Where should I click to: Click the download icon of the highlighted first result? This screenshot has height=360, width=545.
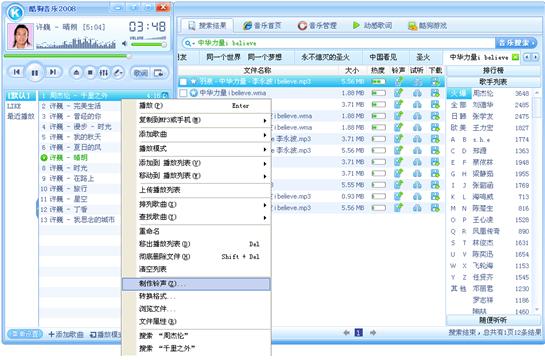click(x=435, y=82)
